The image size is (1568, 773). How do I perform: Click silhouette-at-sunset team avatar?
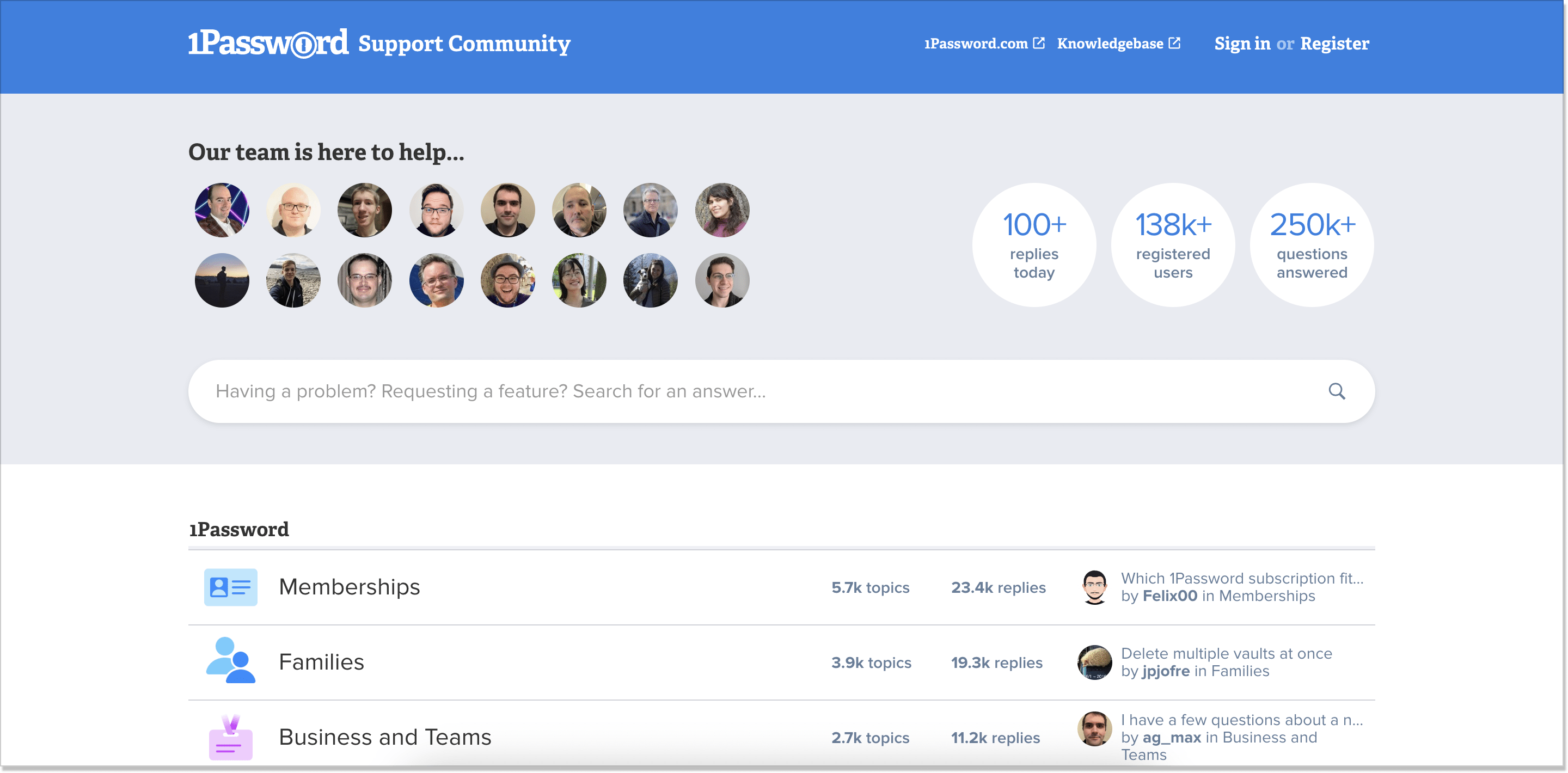[x=222, y=280]
